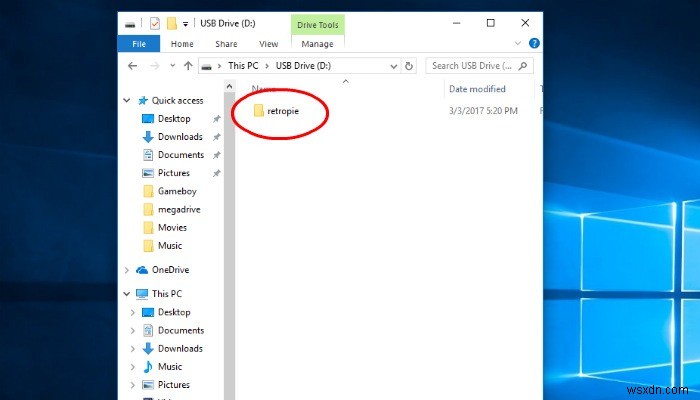Viewport: 700px width, 400px height.
Task: Select Quick access in the navigation pane
Action: pos(177,100)
